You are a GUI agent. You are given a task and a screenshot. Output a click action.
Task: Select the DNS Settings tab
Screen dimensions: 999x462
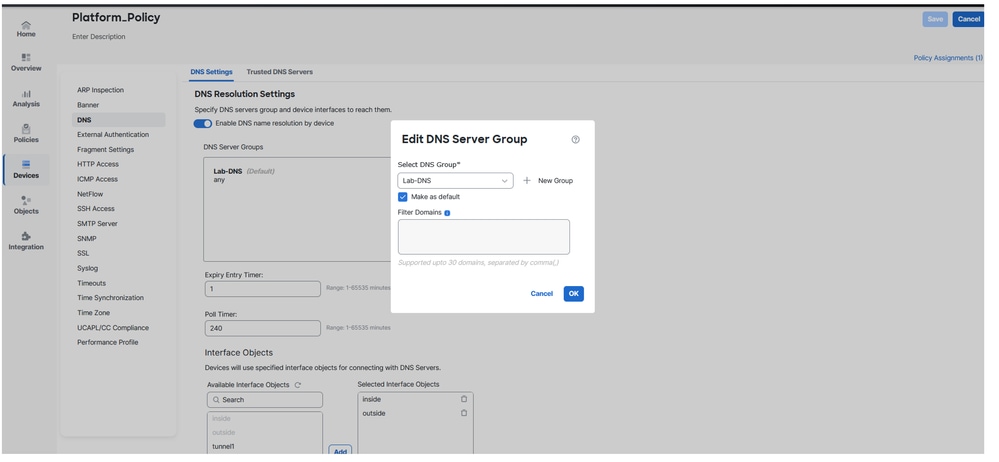[x=211, y=72]
